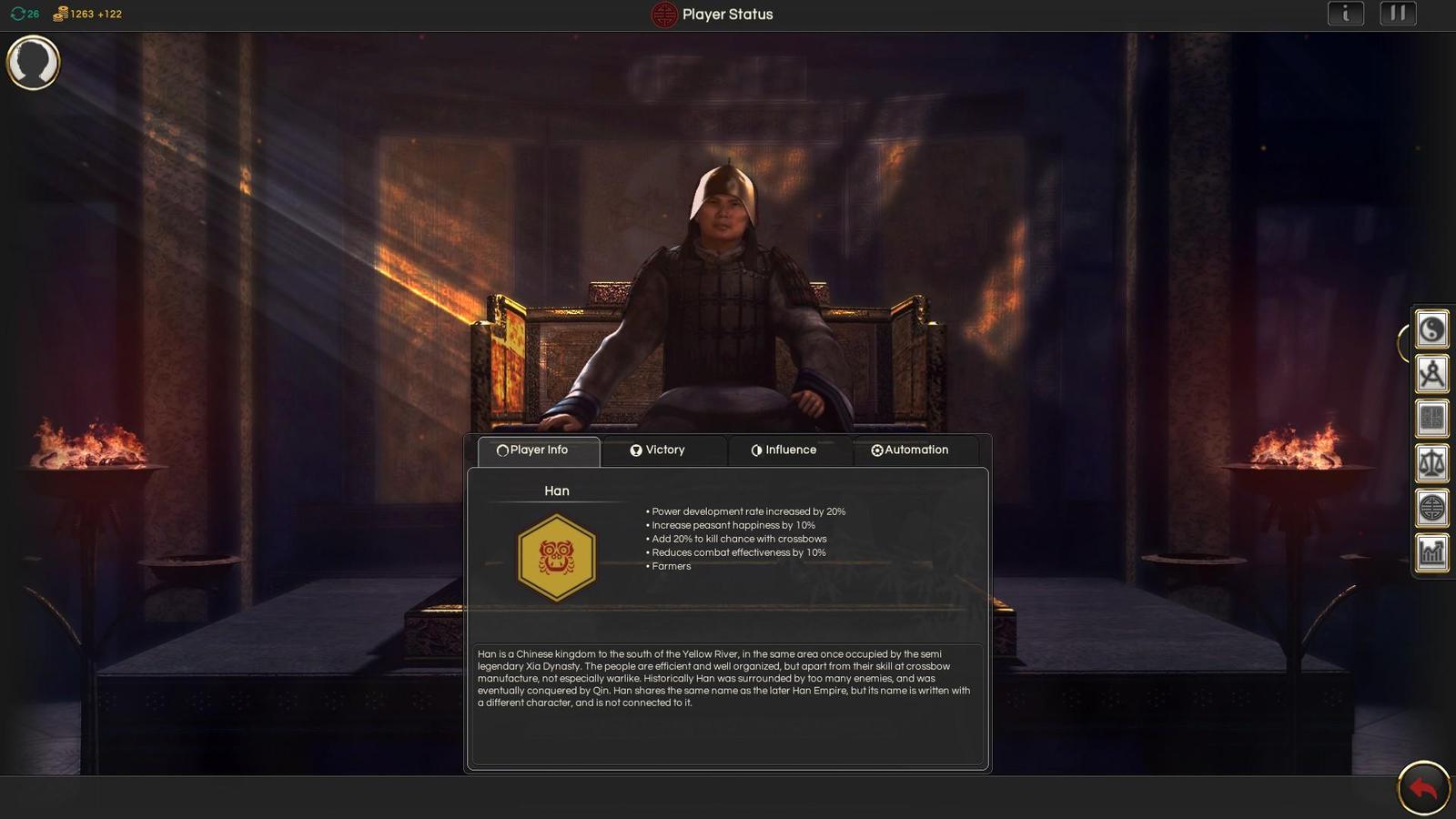Open the balance scales sidebar icon
Image resolution: width=1456 pixels, height=819 pixels.
coord(1431,463)
